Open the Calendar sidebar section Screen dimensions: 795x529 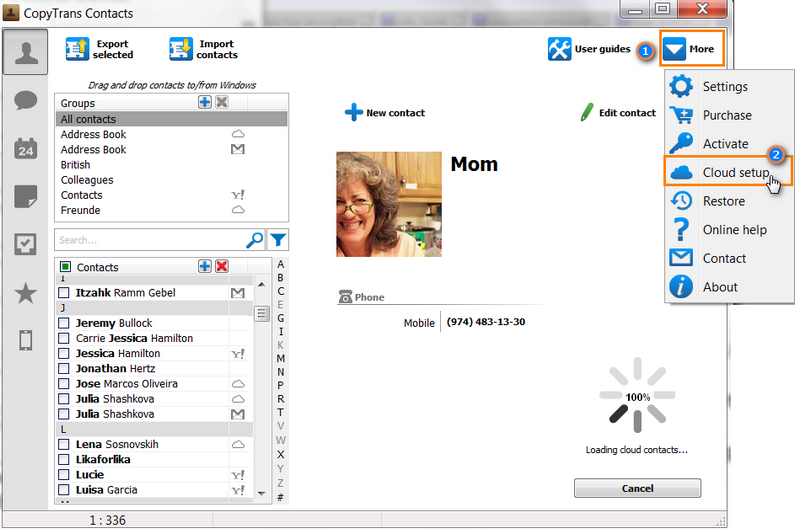[x=25, y=148]
